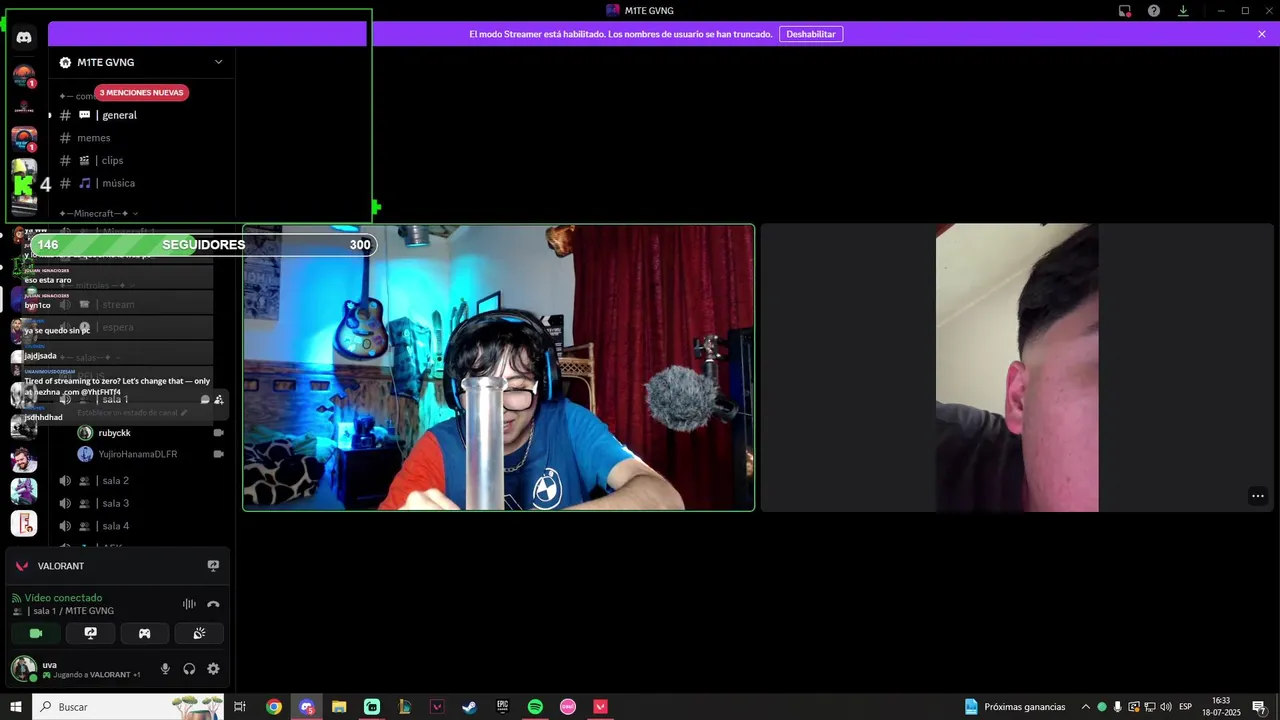Open bearded man server icon in sidebar
The image size is (1280, 720).
(x=24, y=459)
